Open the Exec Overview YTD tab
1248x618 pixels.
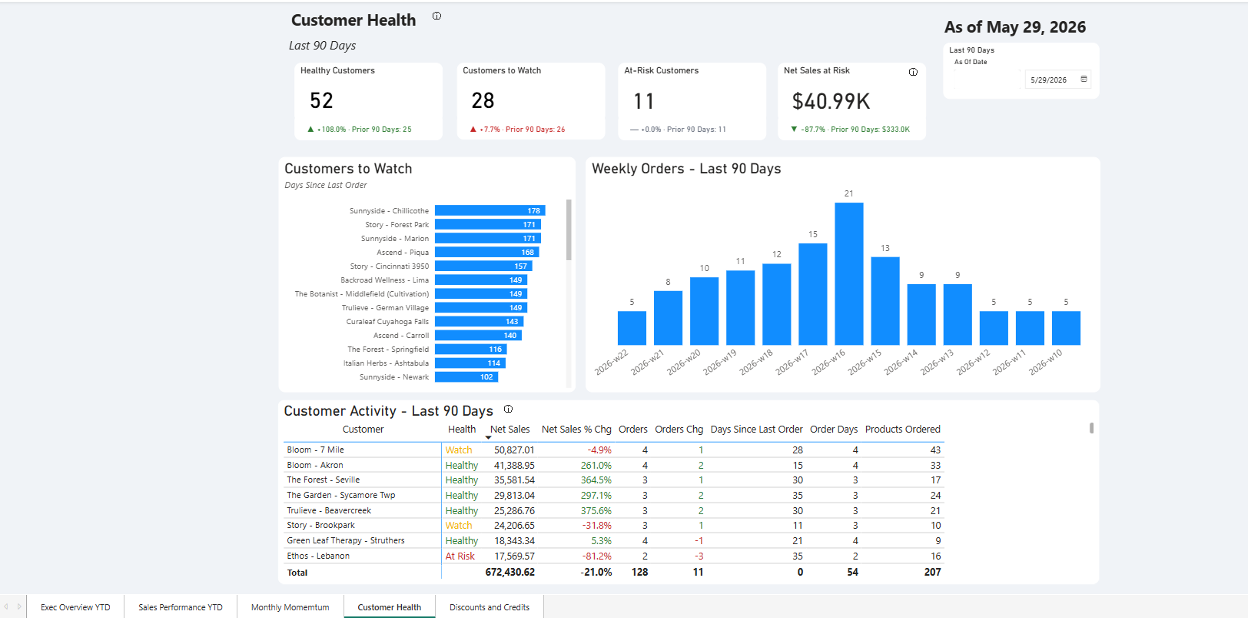click(x=75, y=607)
